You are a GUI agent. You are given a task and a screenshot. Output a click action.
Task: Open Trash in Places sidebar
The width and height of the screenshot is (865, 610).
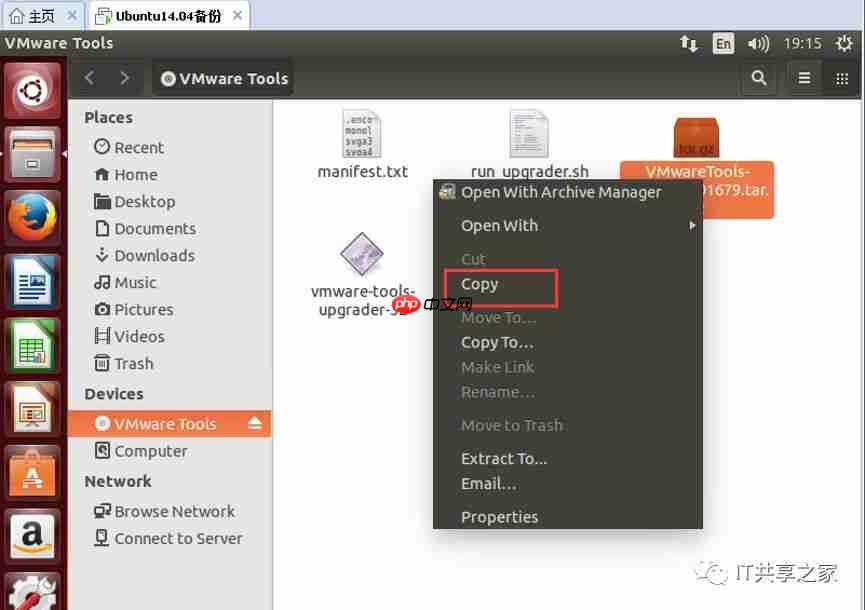[x=170, y=363]
